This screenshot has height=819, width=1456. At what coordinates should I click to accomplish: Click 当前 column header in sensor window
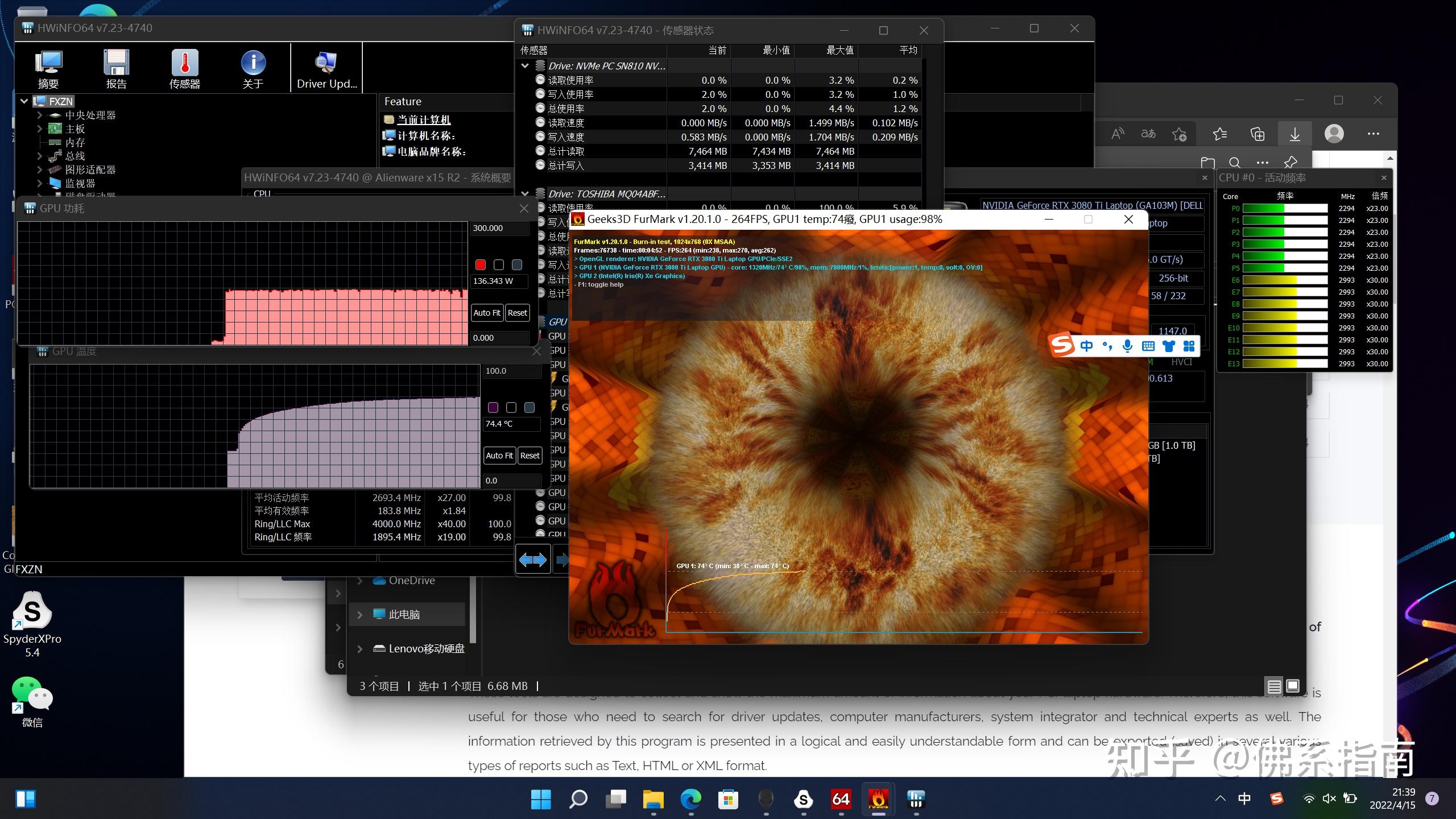click(x=698, y=50)
